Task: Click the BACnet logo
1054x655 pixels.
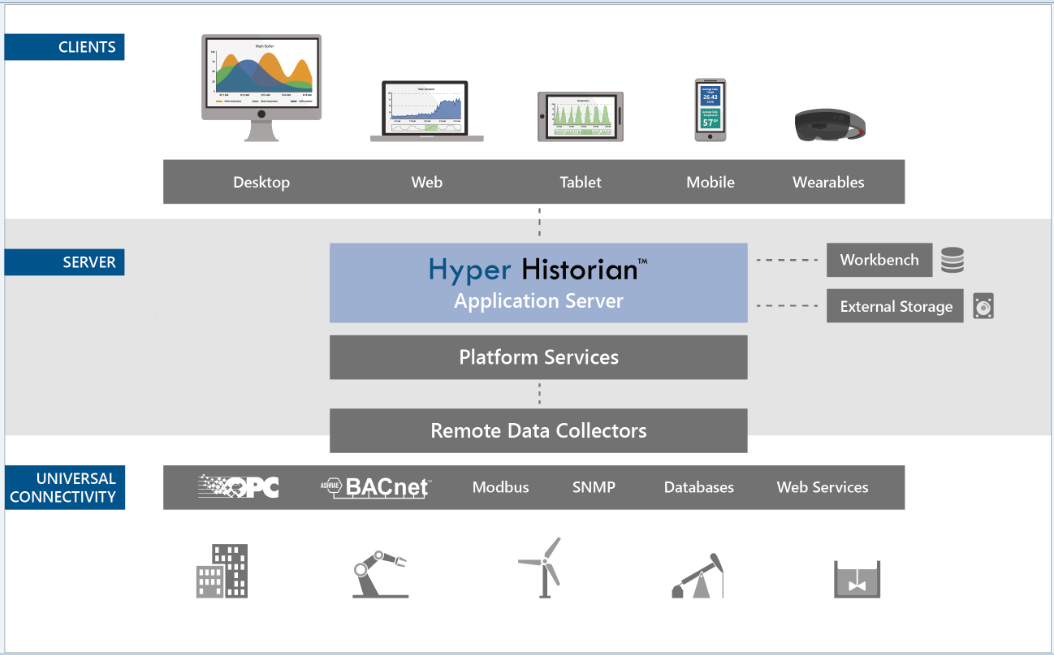Action: pos(376,487)
